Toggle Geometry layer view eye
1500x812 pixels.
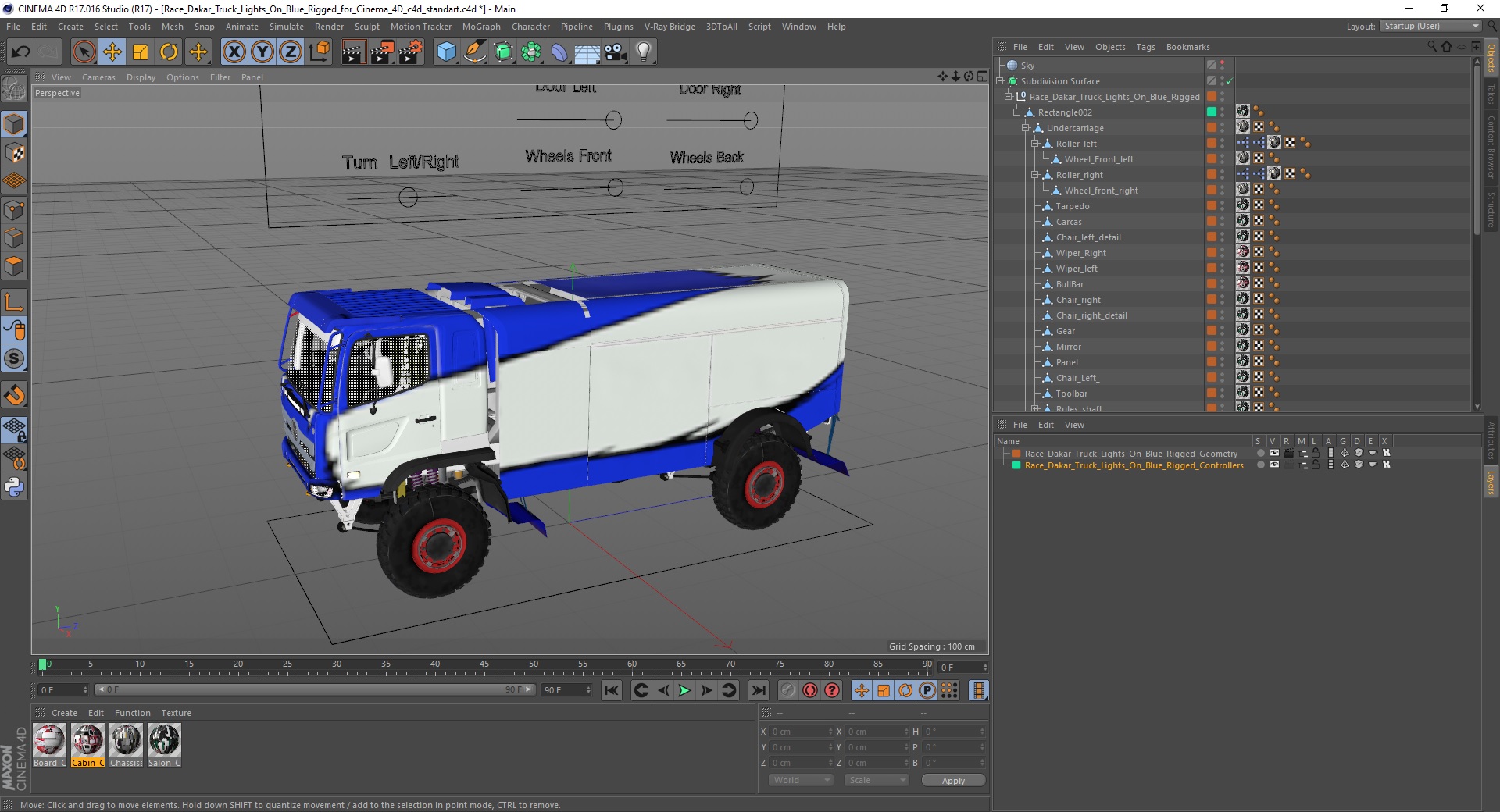pyautogui.click(x=1274, y=453)
